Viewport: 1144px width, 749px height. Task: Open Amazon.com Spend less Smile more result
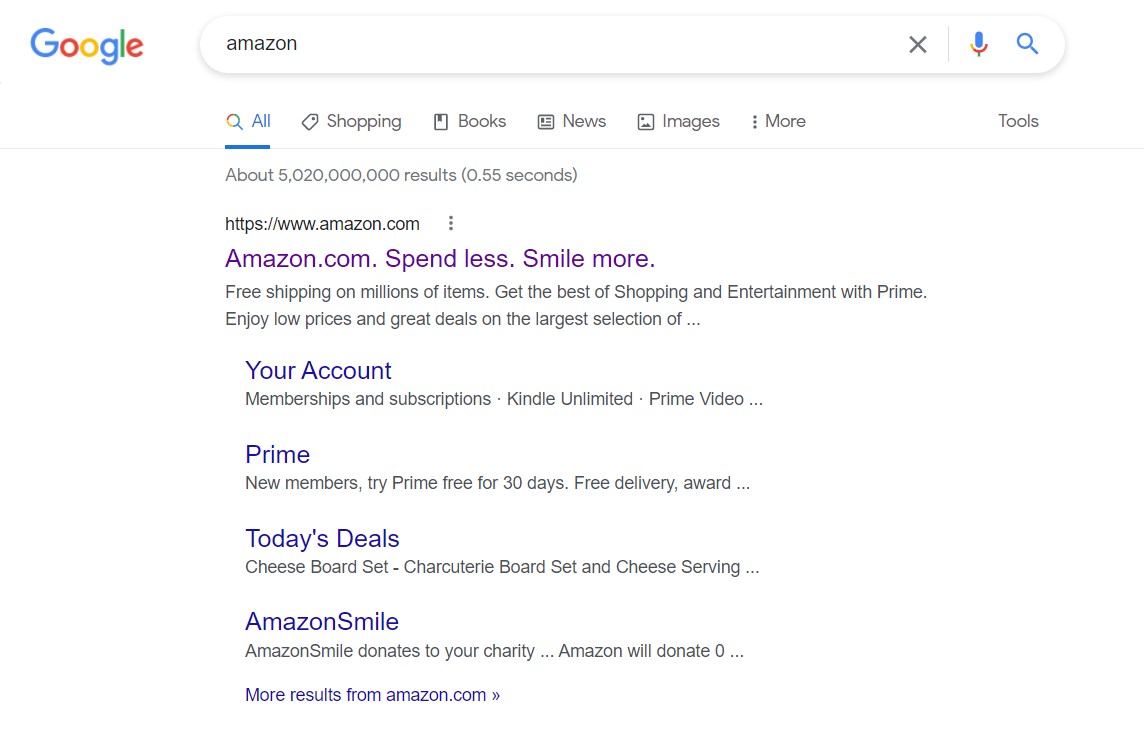tap(440, 258)
